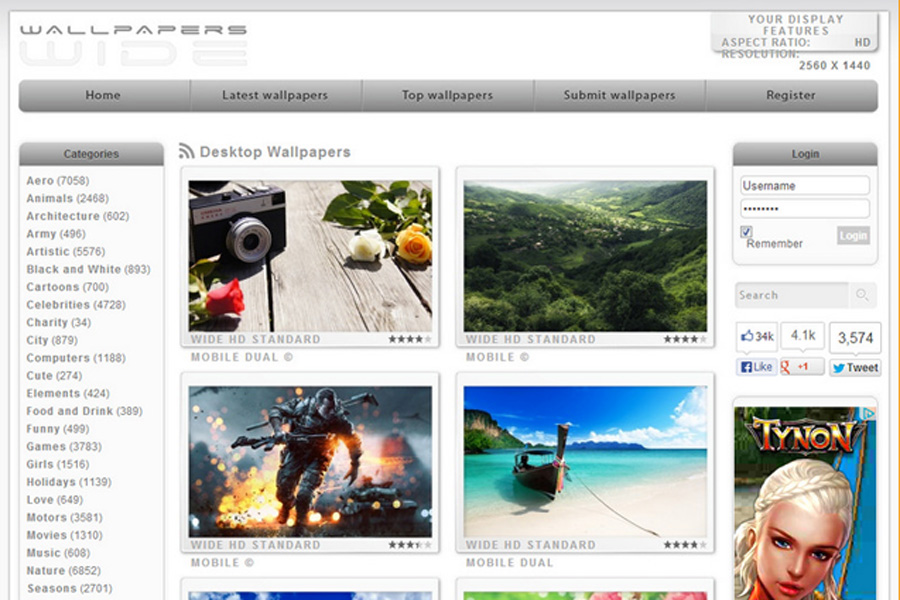Click the Twitter Tweet button
900x600 pixels.
tap(855, 367)
